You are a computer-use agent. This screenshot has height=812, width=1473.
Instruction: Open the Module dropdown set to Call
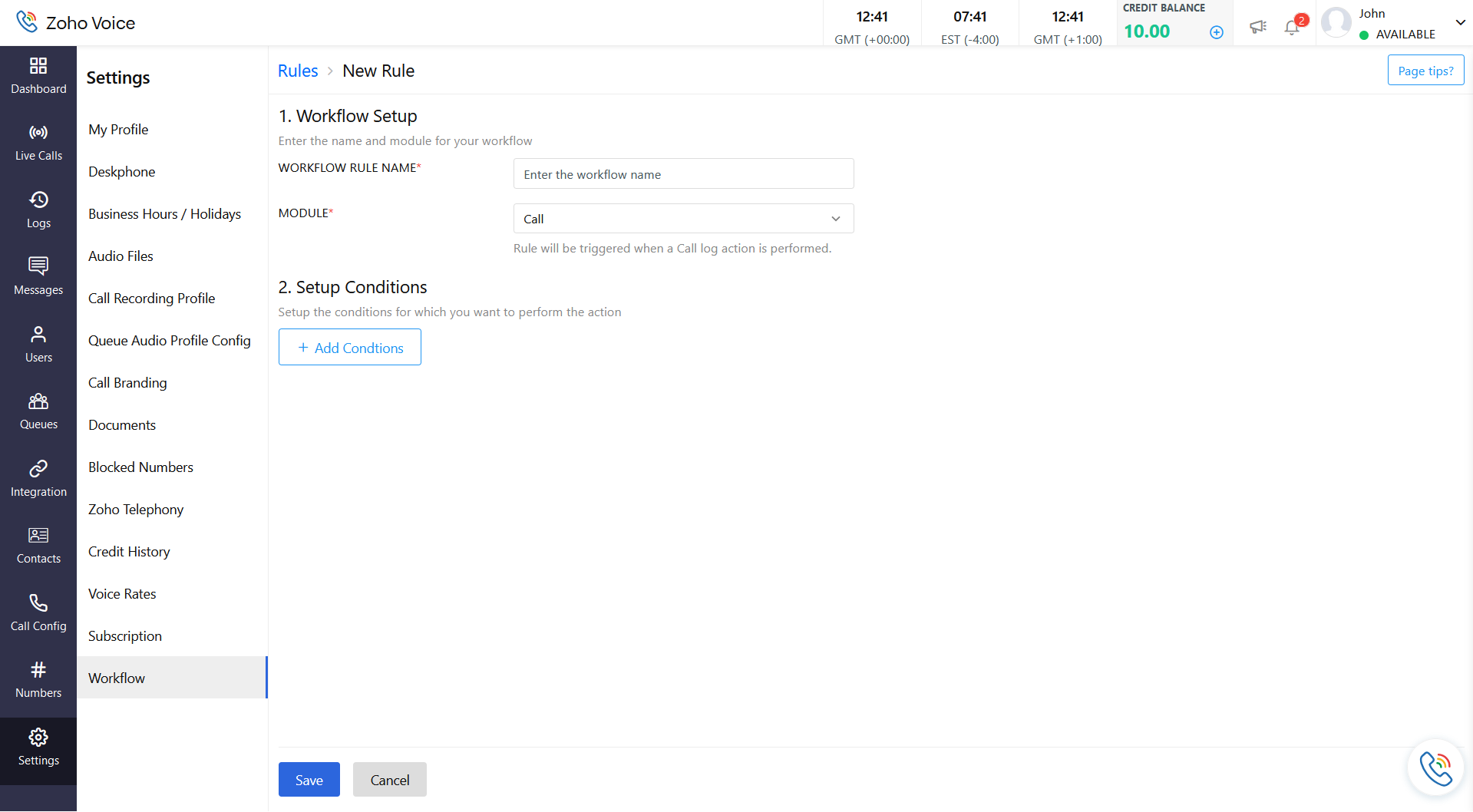coord(683,219)
